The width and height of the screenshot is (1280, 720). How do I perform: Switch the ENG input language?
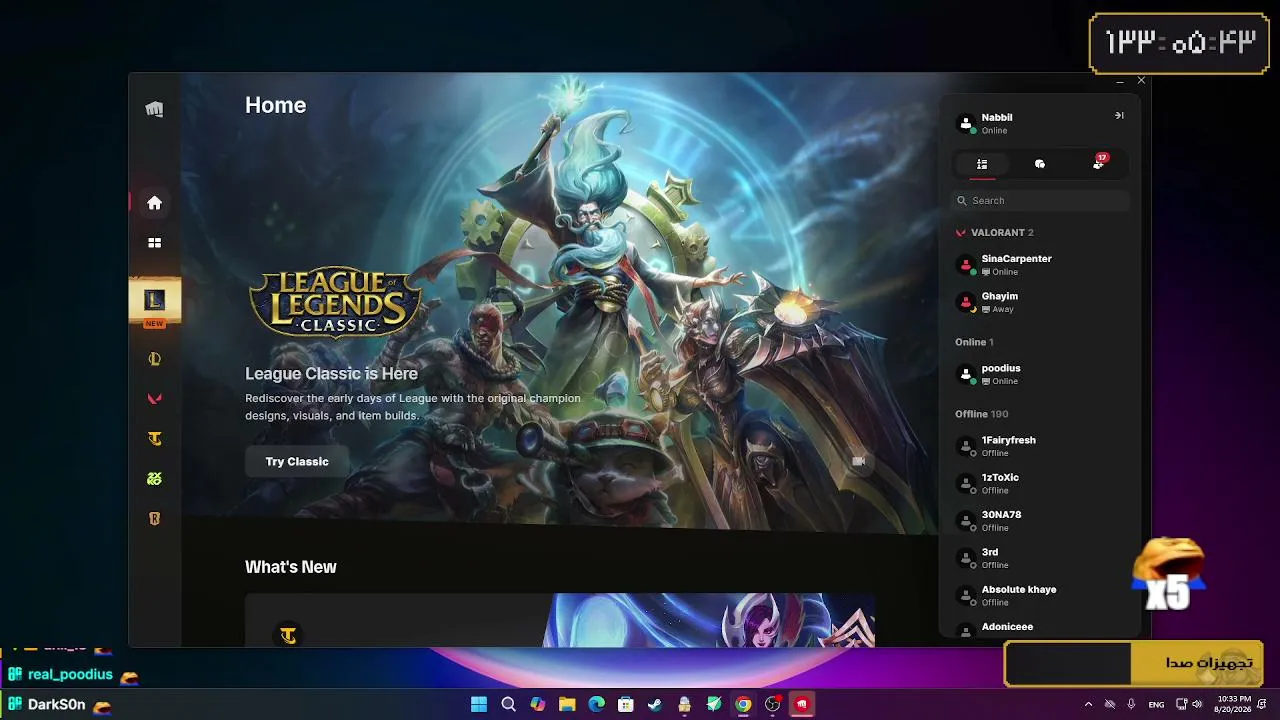pyautogui.click(x=1156, y=704)
